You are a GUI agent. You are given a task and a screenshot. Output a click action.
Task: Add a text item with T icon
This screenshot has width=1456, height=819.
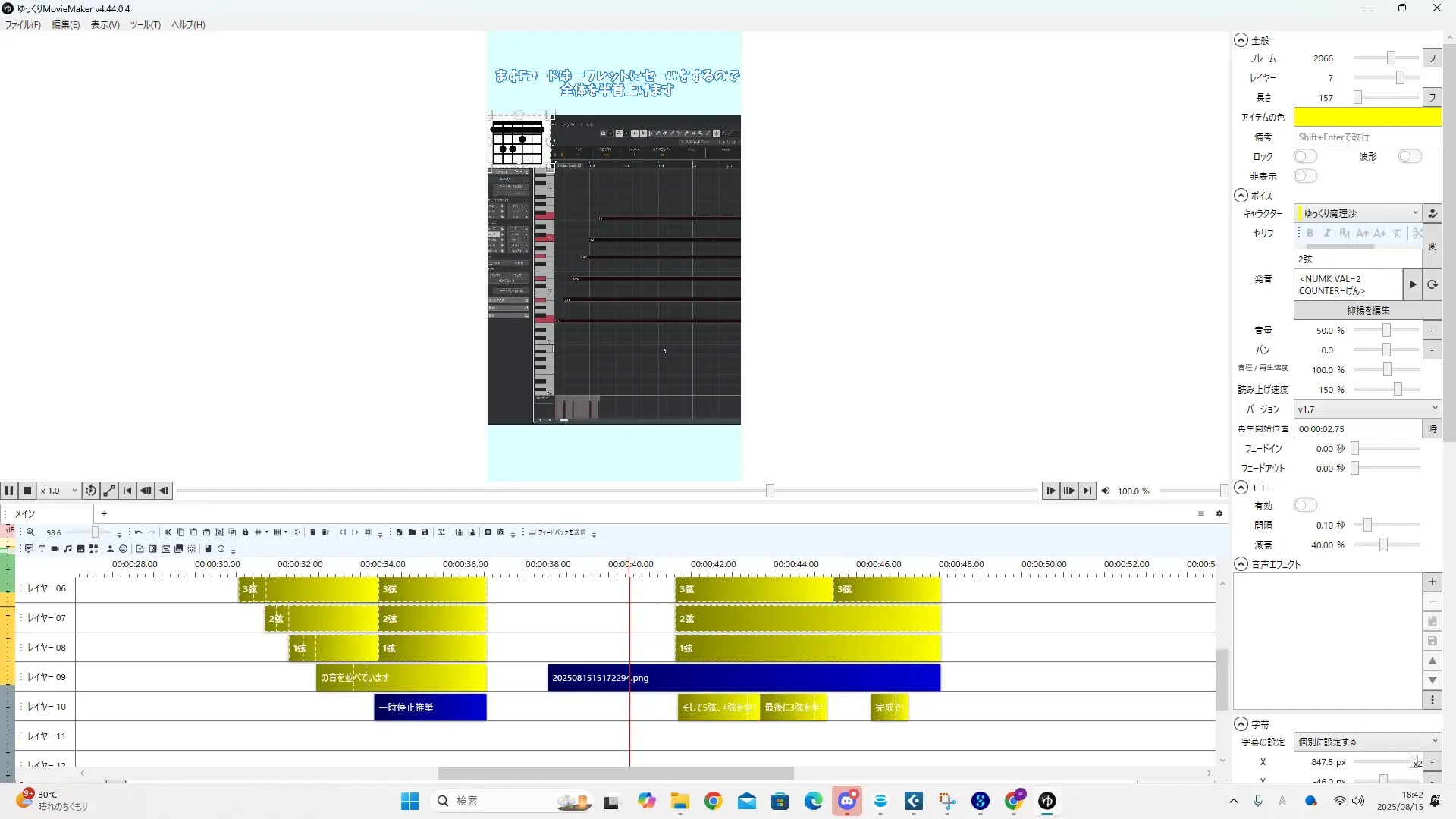tap(42, 549)
